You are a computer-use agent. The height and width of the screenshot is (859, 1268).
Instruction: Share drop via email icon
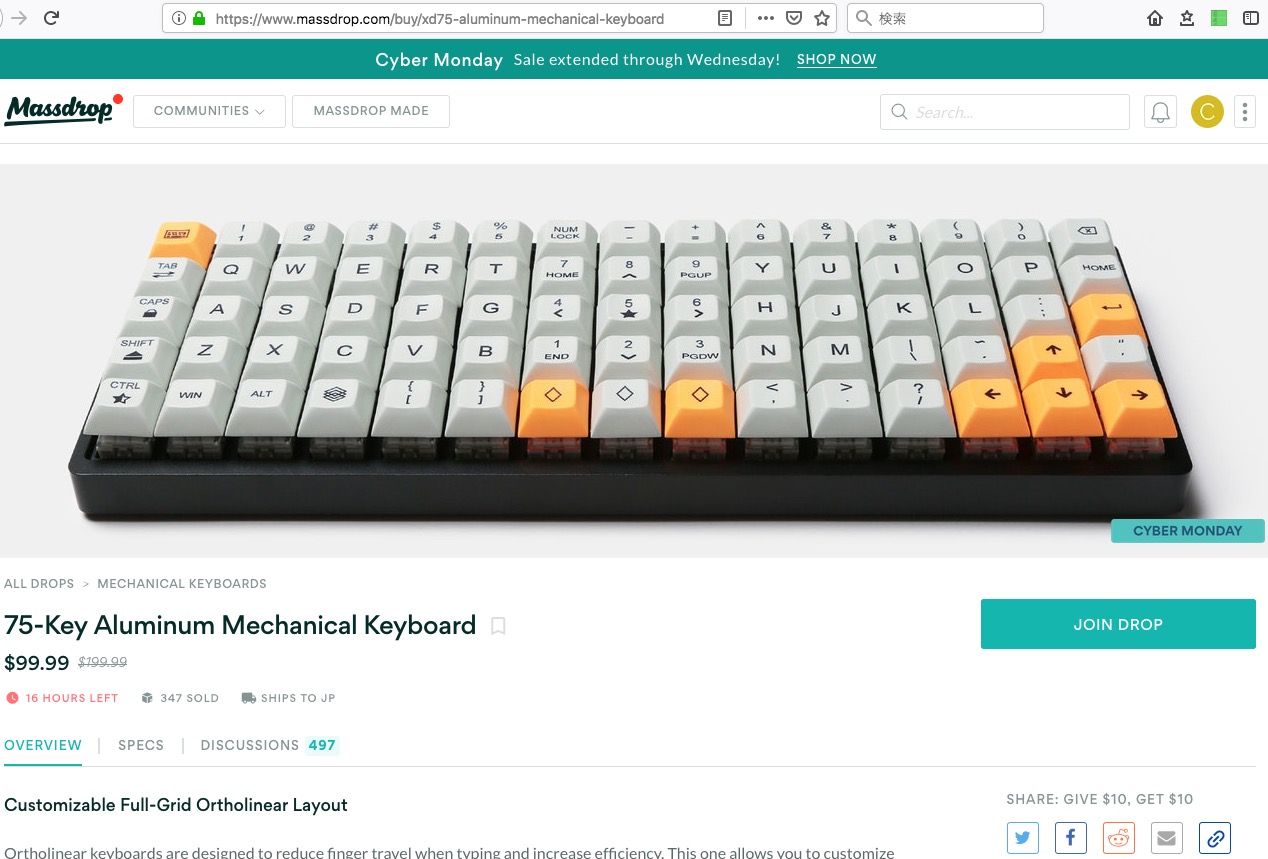(1167, 838)
